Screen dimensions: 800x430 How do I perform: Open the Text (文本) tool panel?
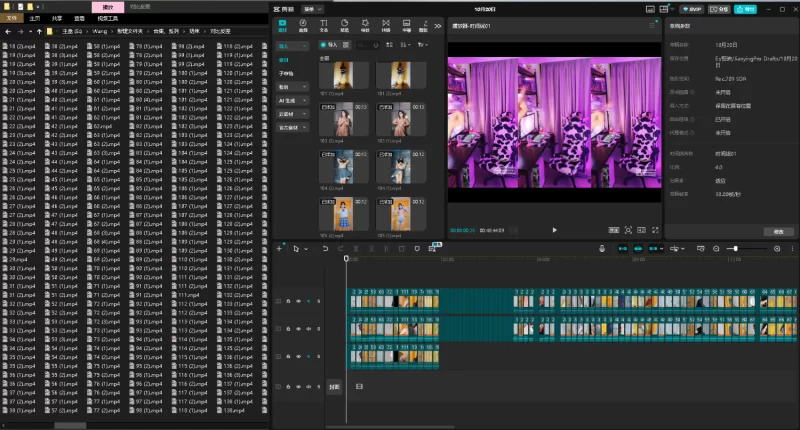coord(323,25)
